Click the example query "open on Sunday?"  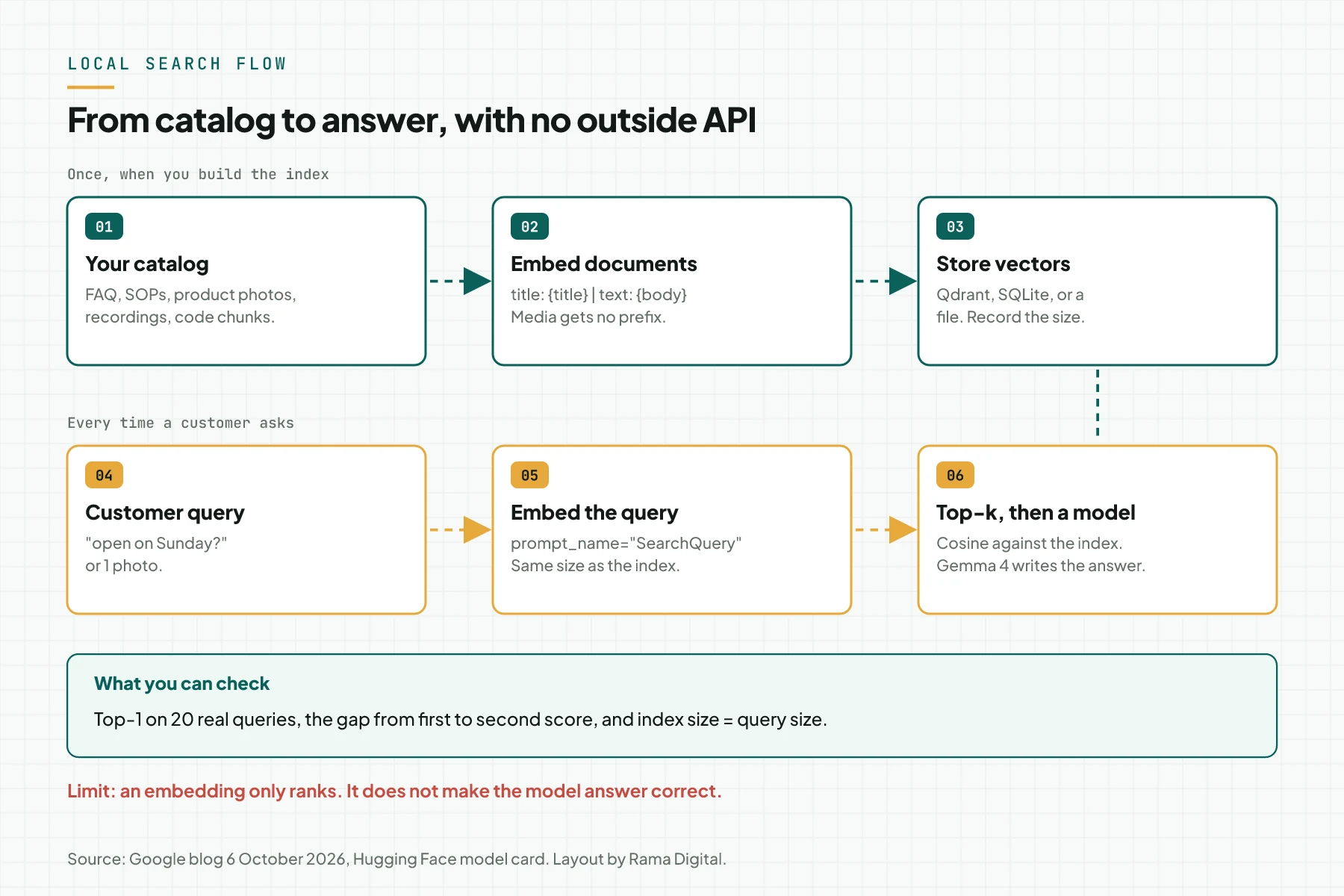(156, 544)
